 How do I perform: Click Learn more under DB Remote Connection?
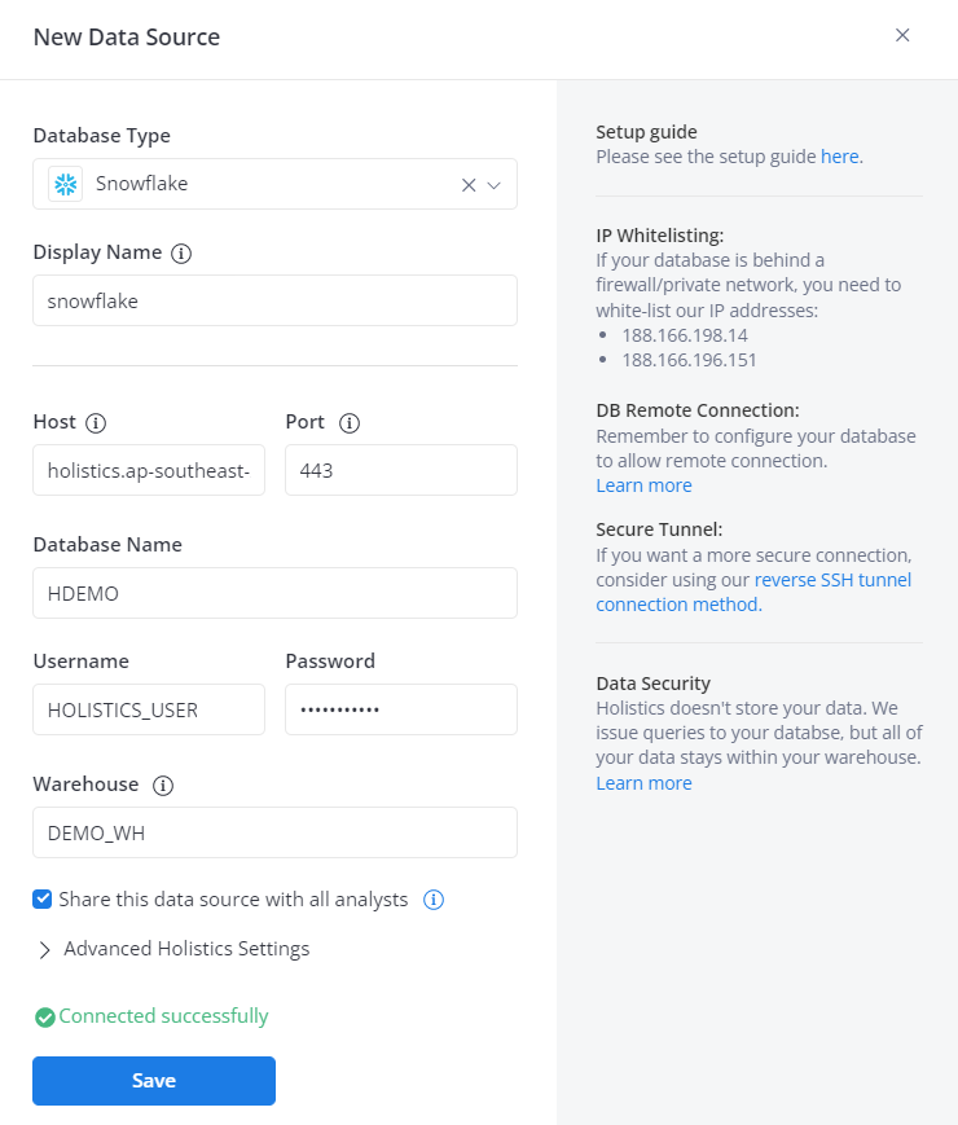point(643,485)
